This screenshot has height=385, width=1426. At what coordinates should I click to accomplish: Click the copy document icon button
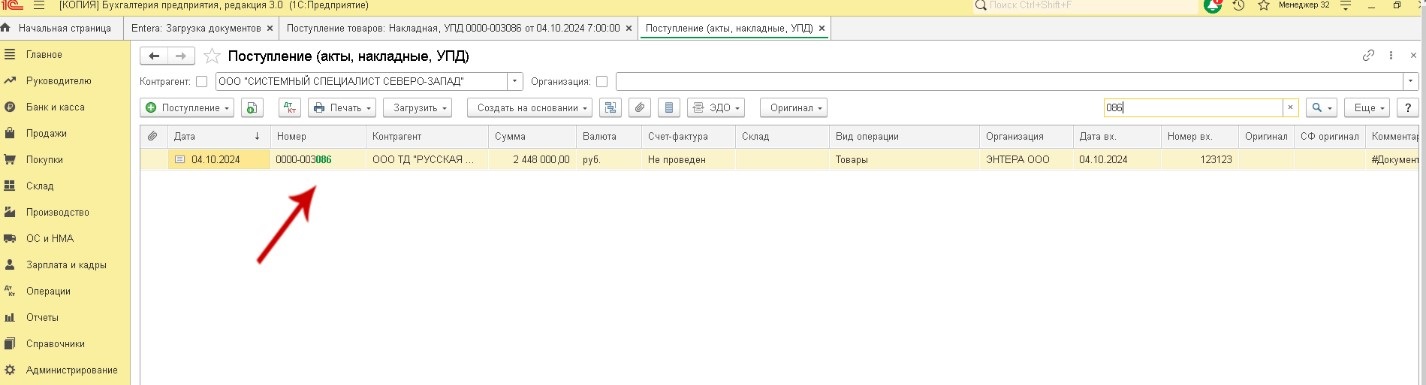[x=251, y=107]
